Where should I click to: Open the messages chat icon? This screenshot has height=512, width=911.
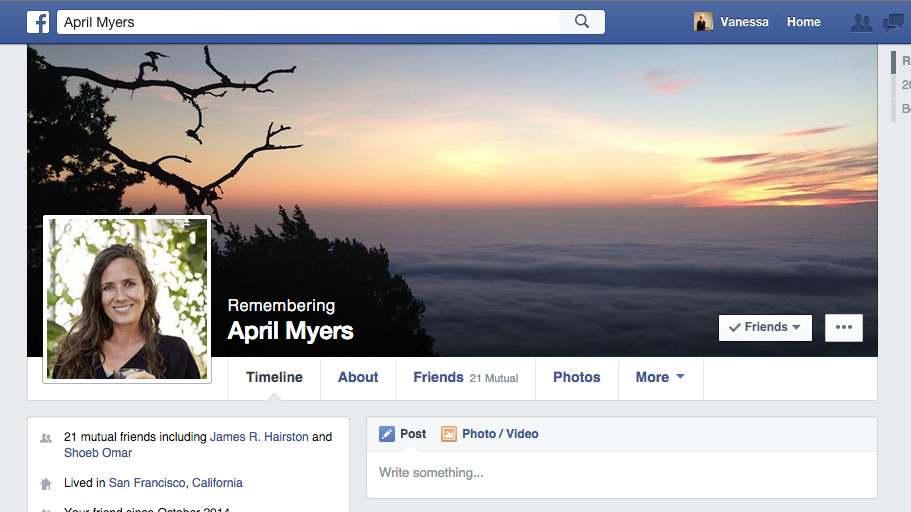[893, 22]
